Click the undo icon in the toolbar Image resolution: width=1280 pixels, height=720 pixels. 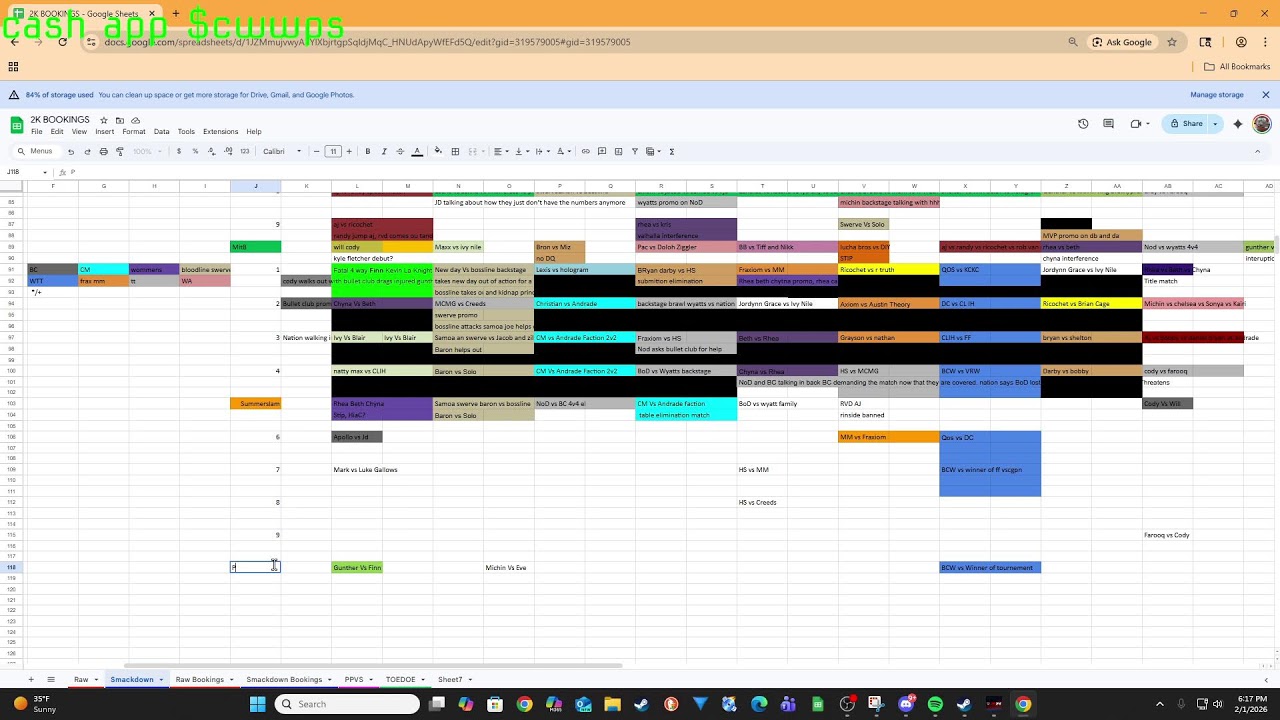[71, 152]
